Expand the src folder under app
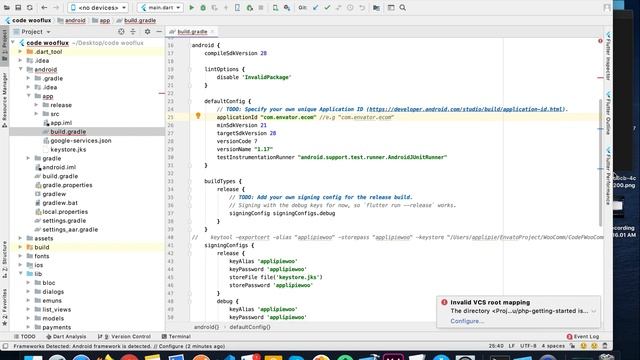Viewport: 640px width, 360px height. [x=36, y=114]
